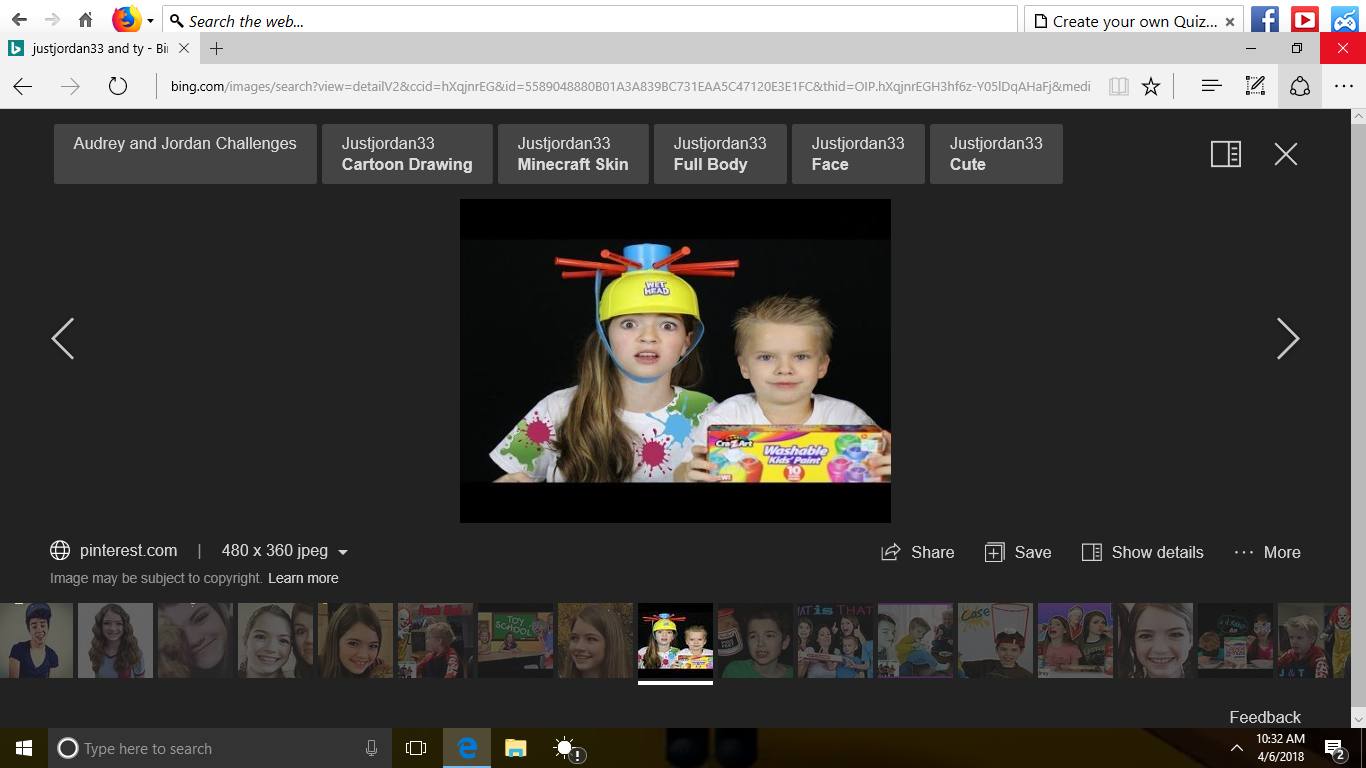Screen dimensions: 1366x768
Task: Show hidden system tray icons
Action: (x=1237, y=748)
